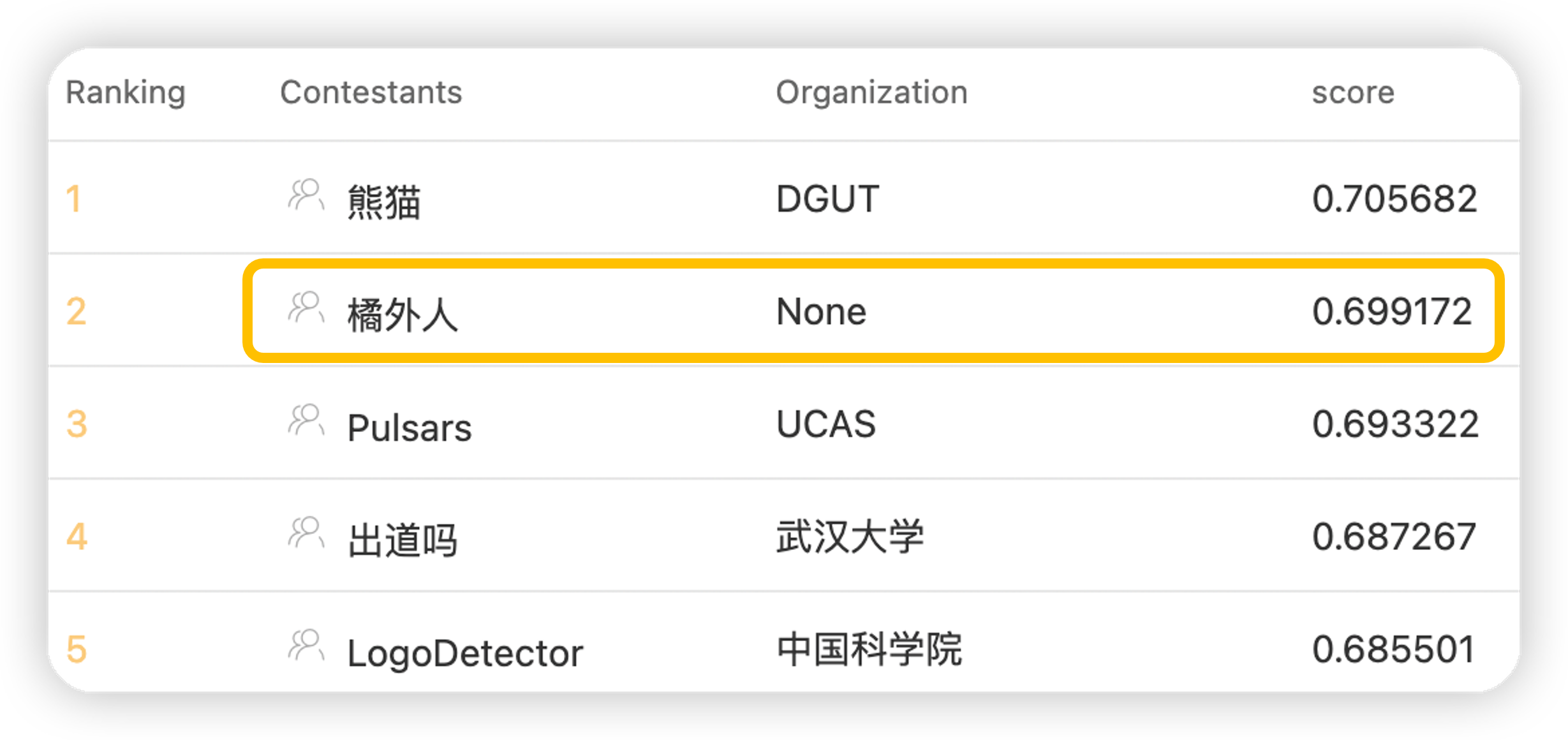Click the team icon beside LogoDetector

(x=306, y=646)
